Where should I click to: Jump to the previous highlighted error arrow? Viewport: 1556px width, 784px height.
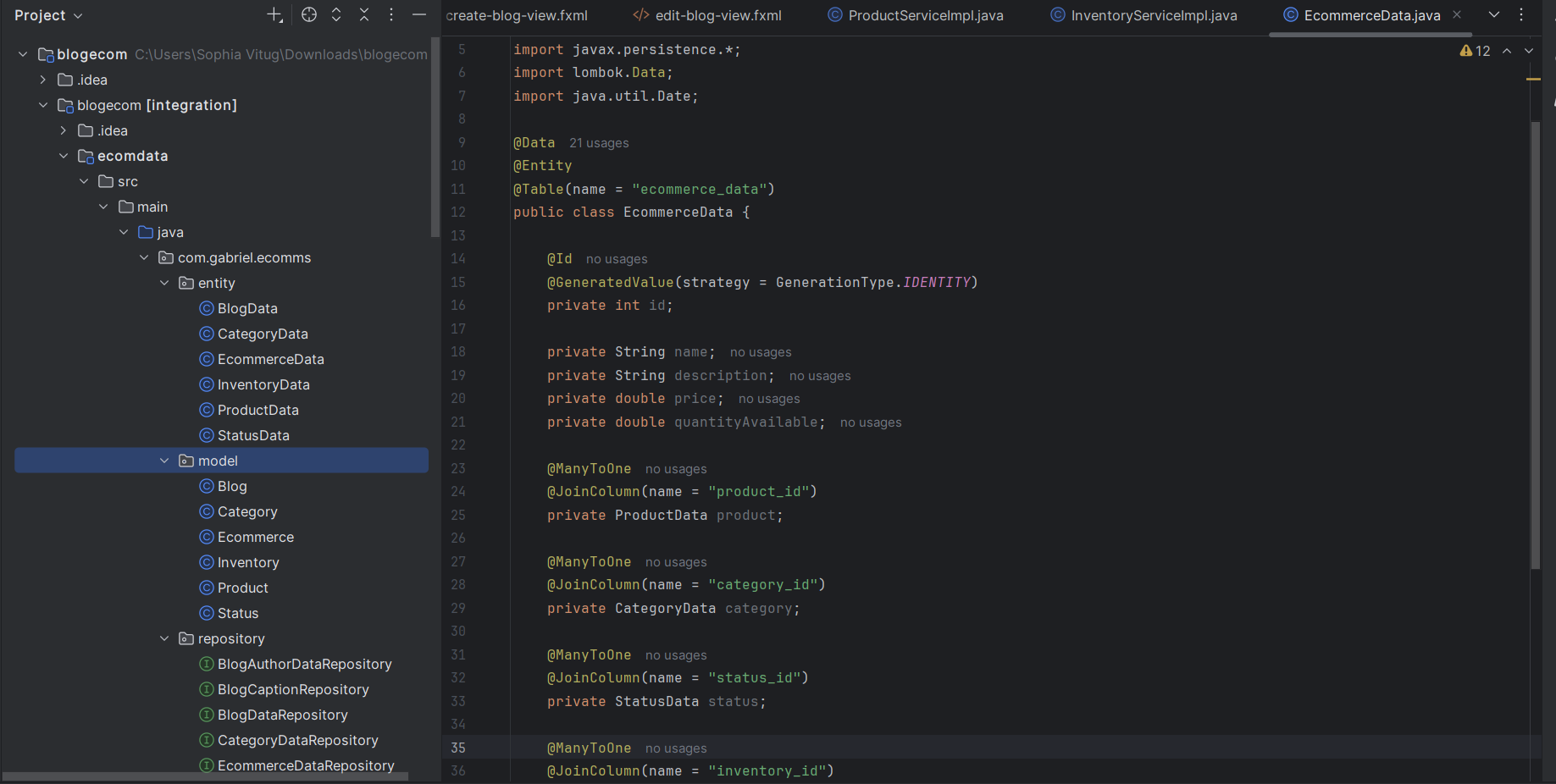pyautogui.click(x=1507, y=51)
